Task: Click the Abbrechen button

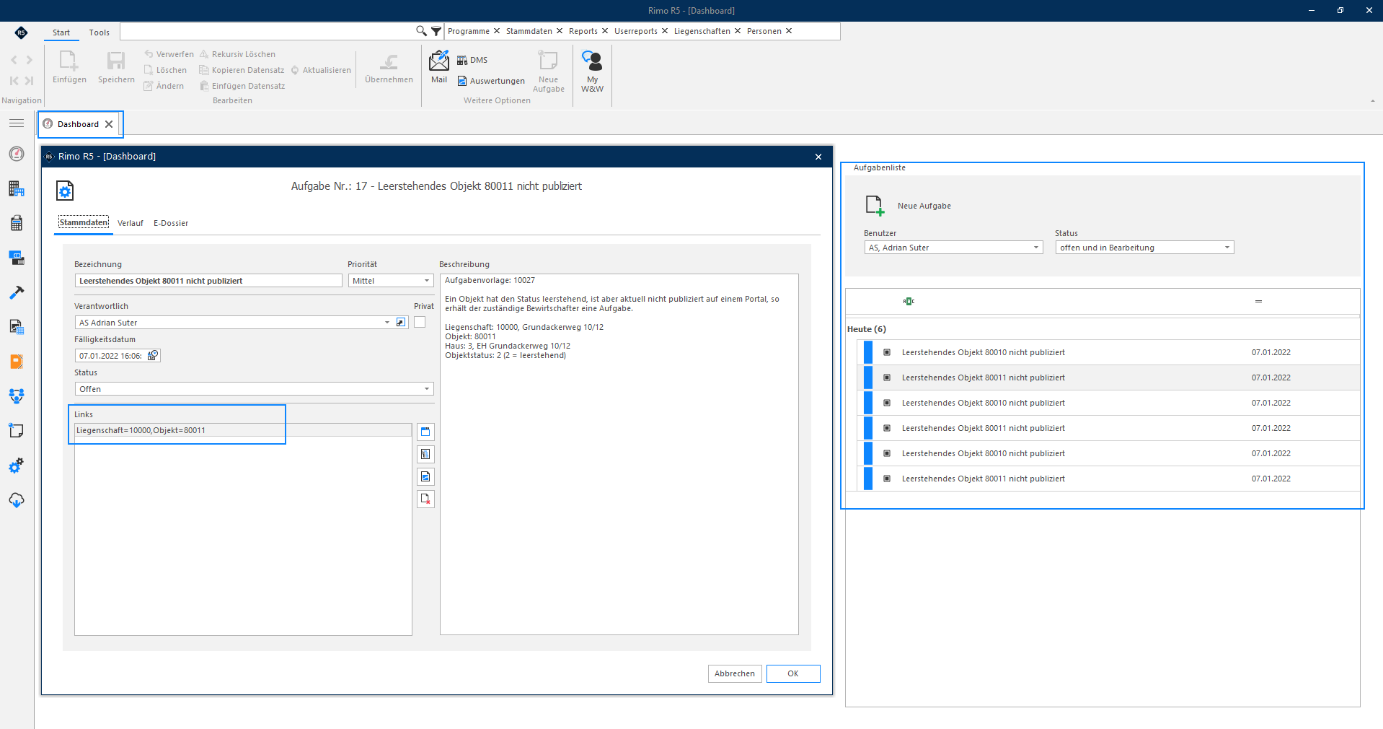Action: (734, 674)
